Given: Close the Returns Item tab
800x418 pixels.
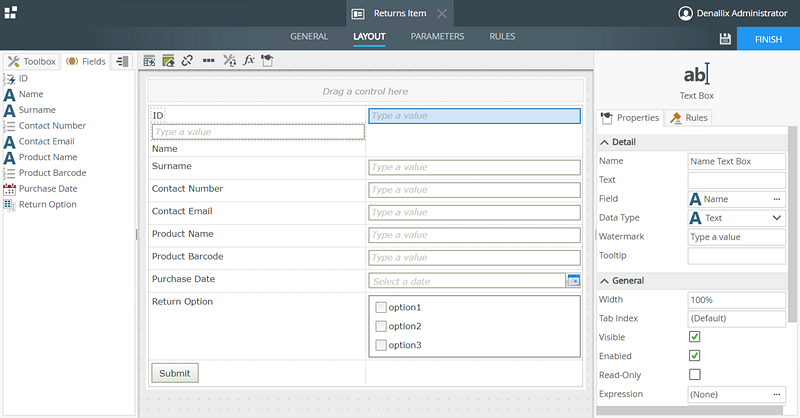Looking at the screenshot, I should coord(443,13).
